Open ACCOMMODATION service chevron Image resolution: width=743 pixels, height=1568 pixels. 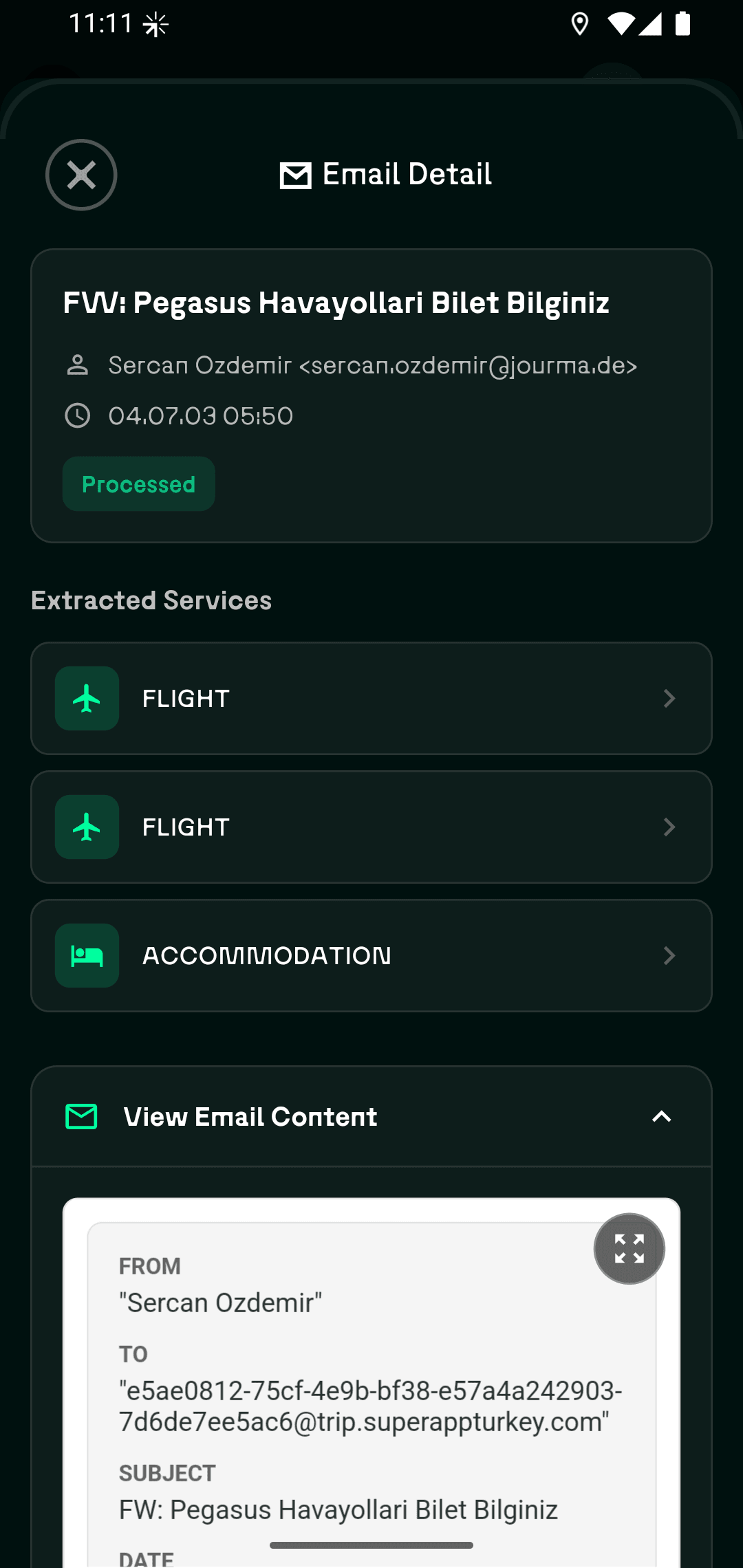669,955
